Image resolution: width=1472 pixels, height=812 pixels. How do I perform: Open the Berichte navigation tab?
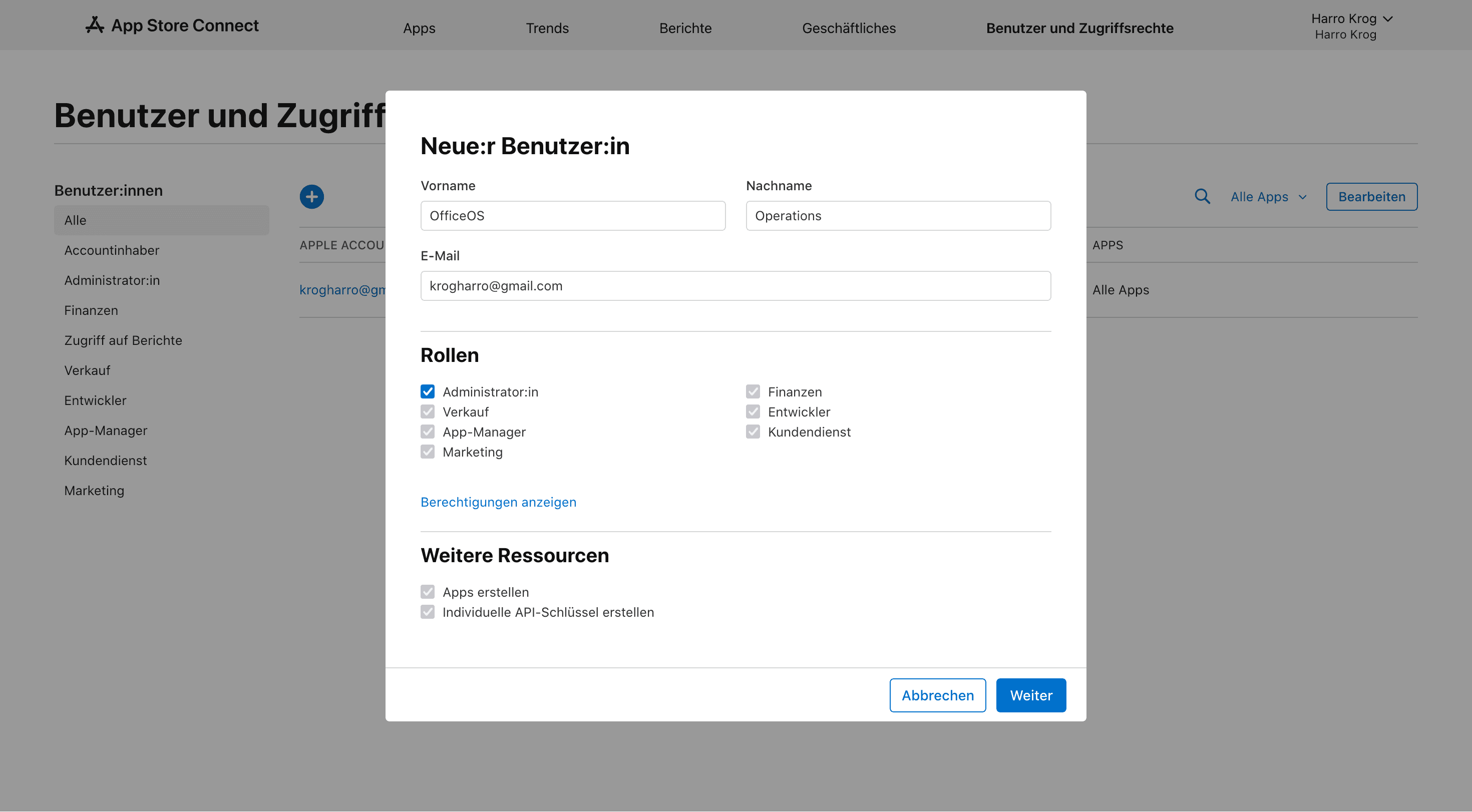tap(685, 28)
